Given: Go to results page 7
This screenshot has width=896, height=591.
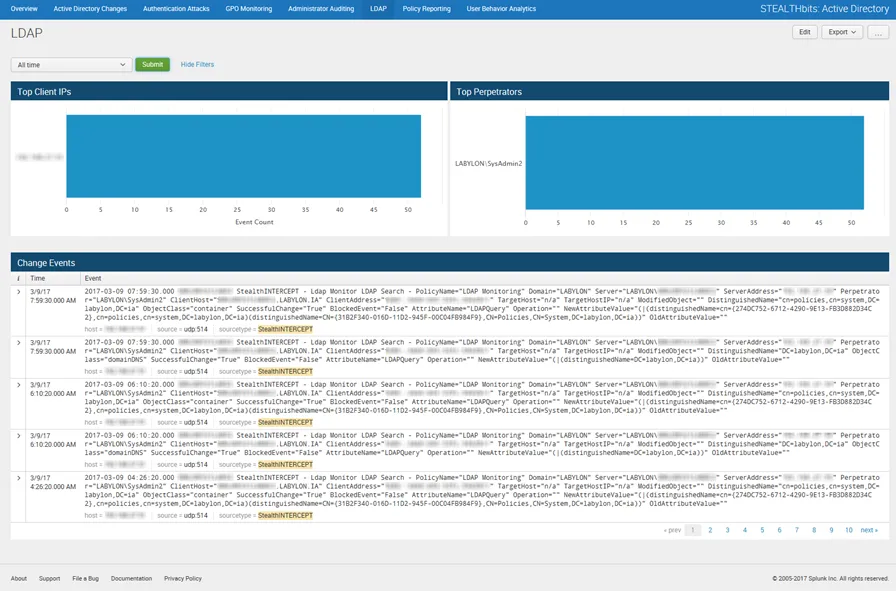Looking at the screenshot, I should 797,530.
